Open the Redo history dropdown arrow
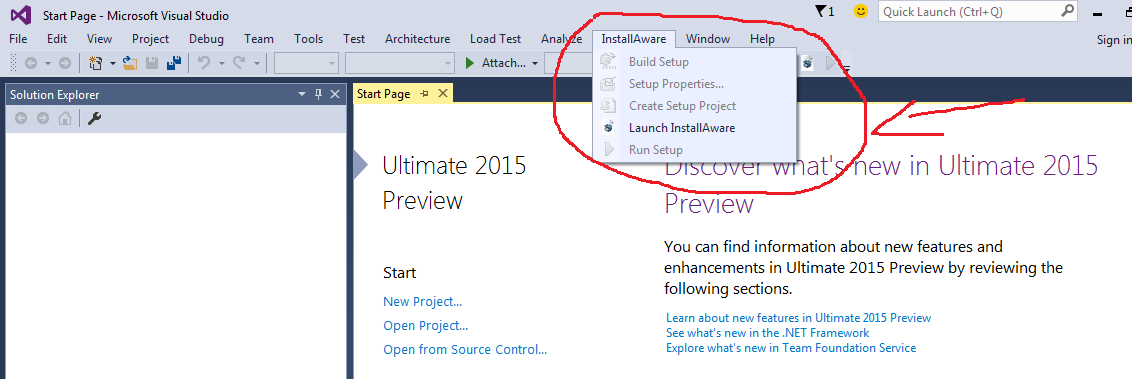This screenshot has width=1132, height=379. pos(256,64)
